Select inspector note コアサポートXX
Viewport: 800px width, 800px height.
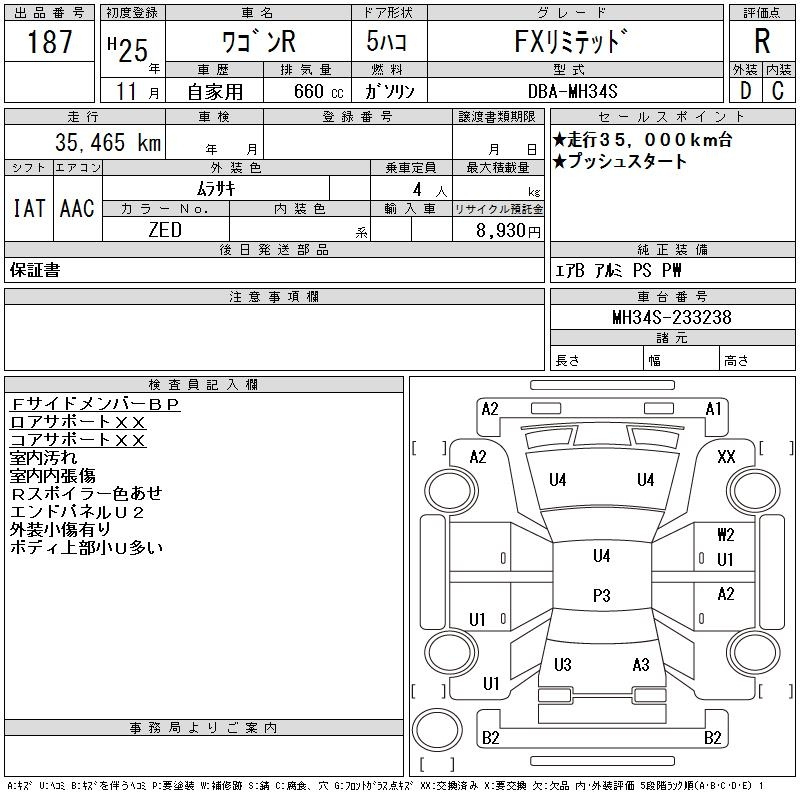[x=78, y=440]
